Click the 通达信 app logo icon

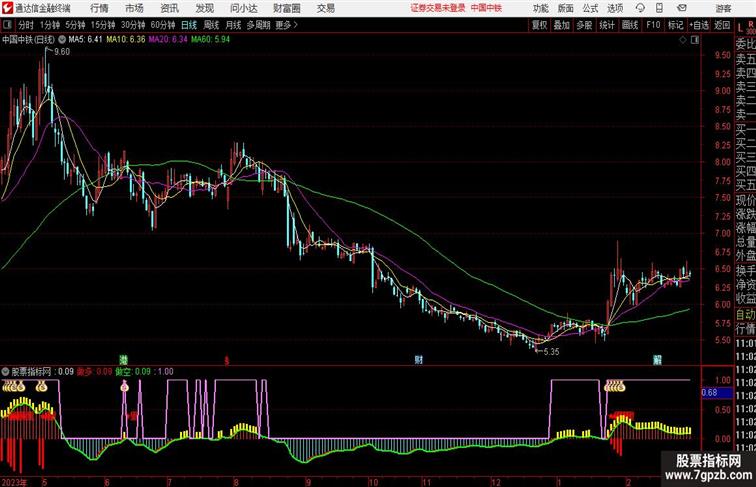(x=7, y=8)
